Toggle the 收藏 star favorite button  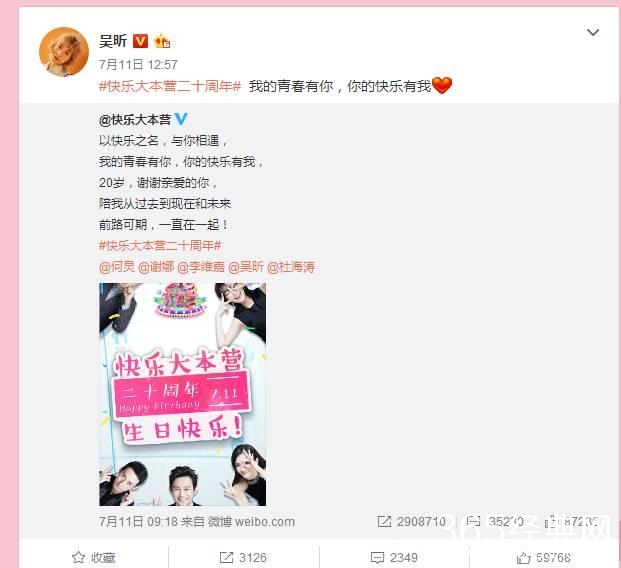click(x=94, y=557)
